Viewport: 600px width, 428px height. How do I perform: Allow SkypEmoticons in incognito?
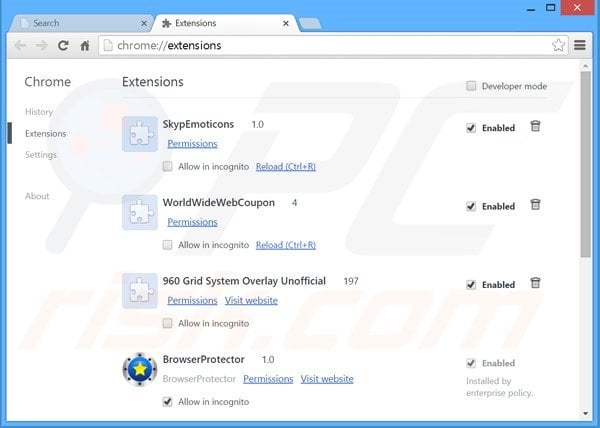coord(167,166)
